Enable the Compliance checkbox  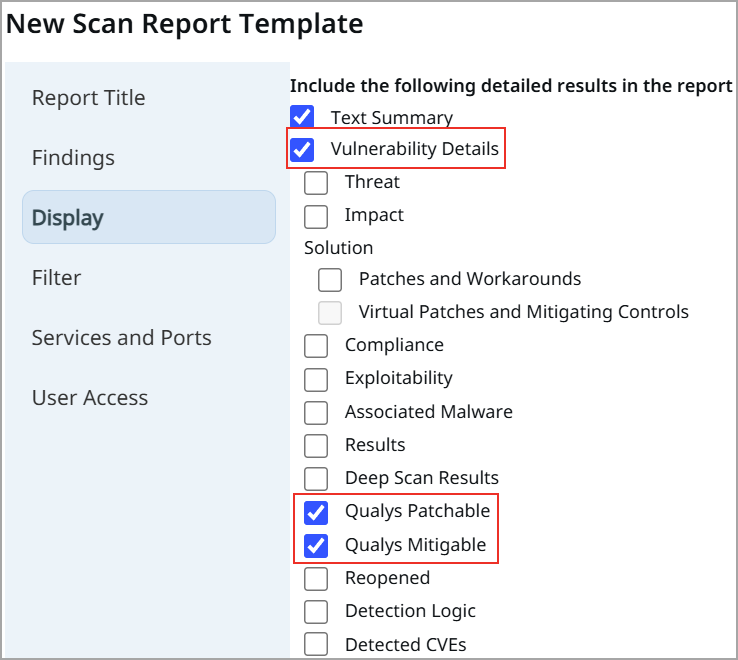(316, 346)
